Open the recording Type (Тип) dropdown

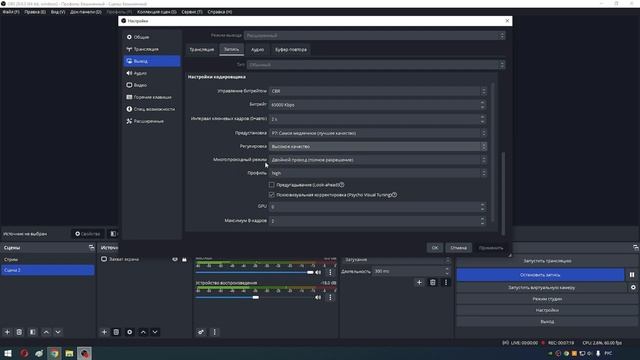[376, 64]
